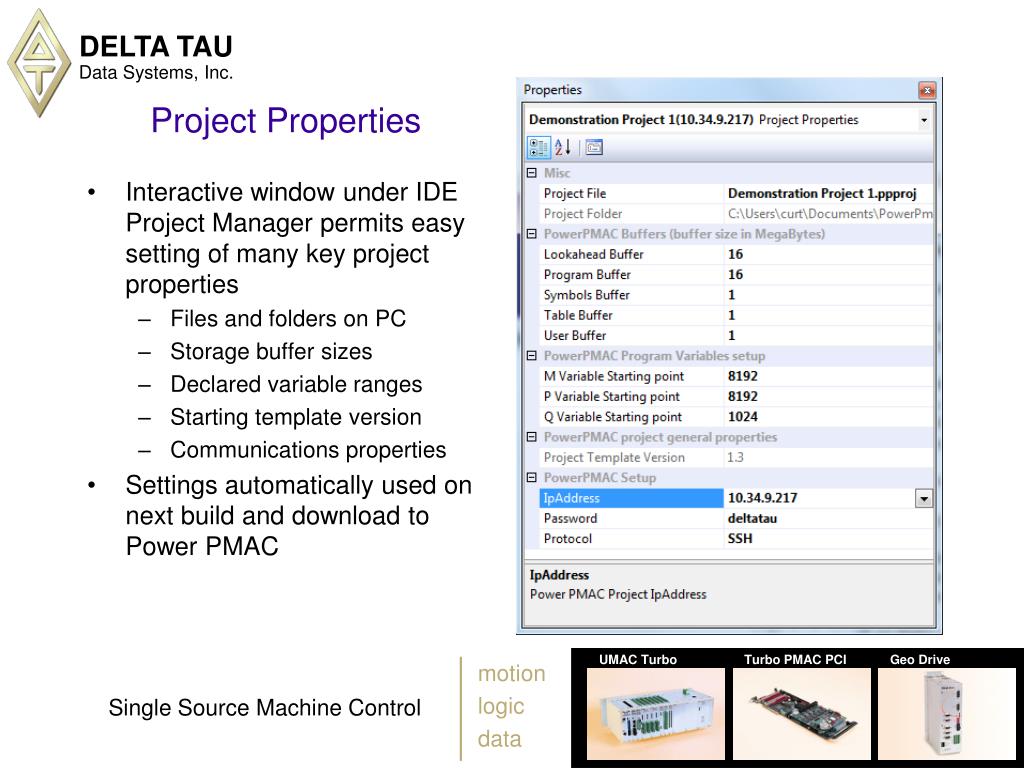This screenshot has height=768, width=1024.
Task: Select the Program Buffer property
Action: point(632,274)
